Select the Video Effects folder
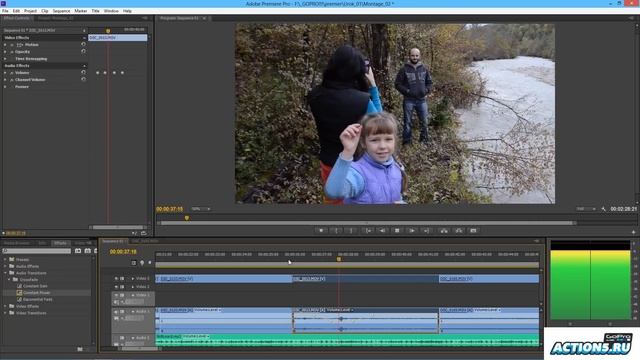Viewport: 640px width, 360px height. [x=27, y=306]
